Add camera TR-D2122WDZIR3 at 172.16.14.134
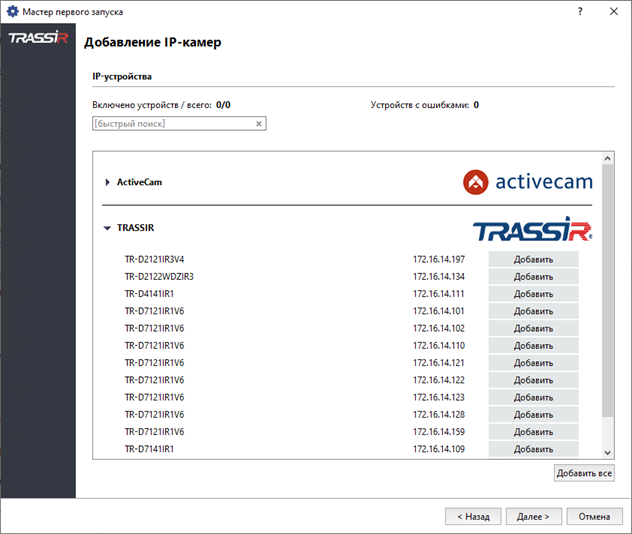 pyautogui.click(x=533, y=277)
